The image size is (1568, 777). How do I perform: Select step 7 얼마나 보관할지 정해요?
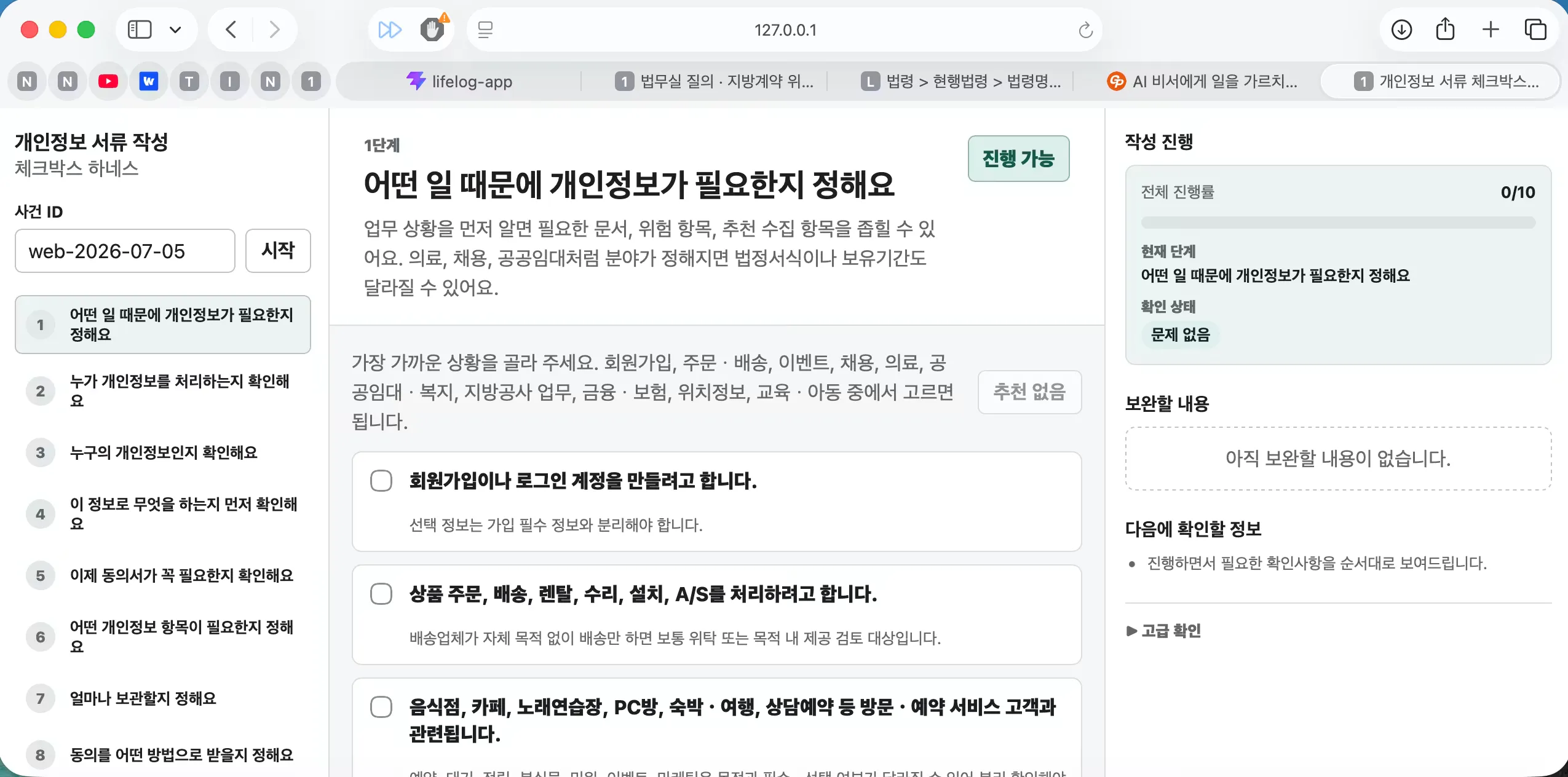coord(163,698)
